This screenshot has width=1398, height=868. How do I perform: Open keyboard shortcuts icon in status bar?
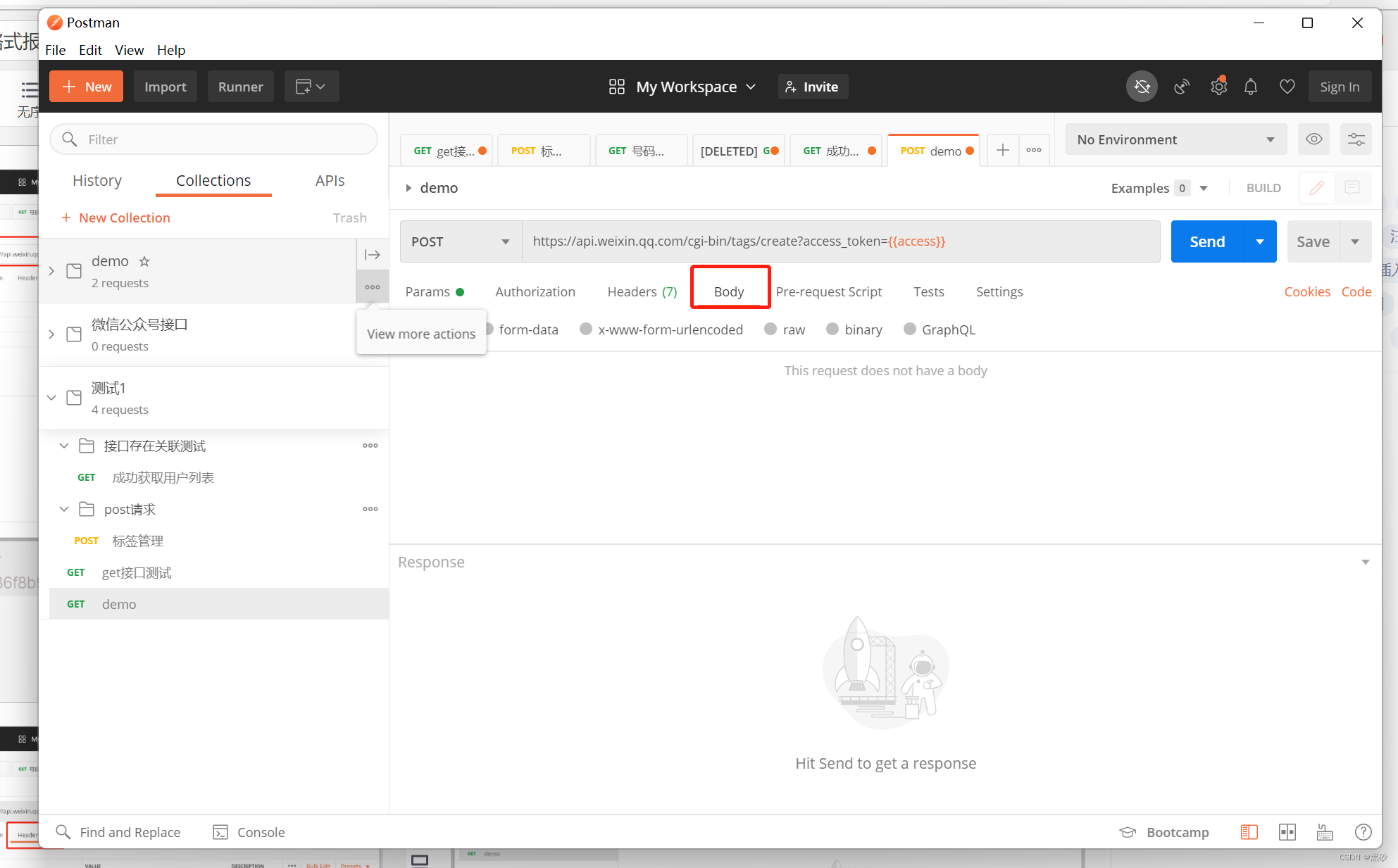coord(1325,832)
